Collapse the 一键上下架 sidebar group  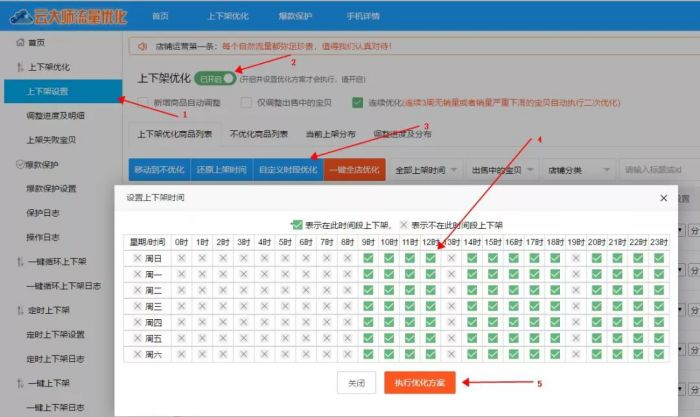pos(49,383)
